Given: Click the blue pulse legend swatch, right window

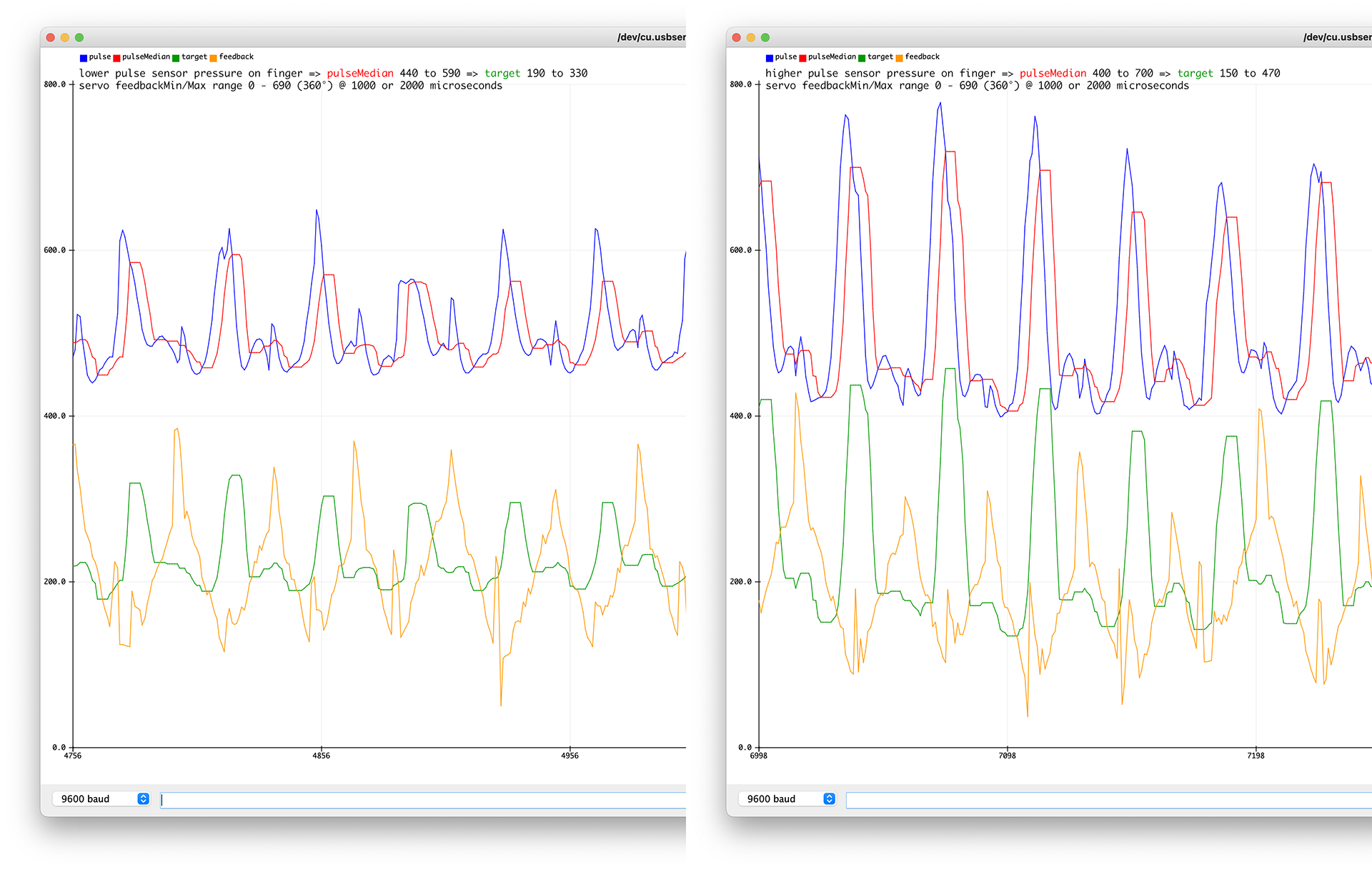Looking at the screenshot, I should click(x=770, y=58).
